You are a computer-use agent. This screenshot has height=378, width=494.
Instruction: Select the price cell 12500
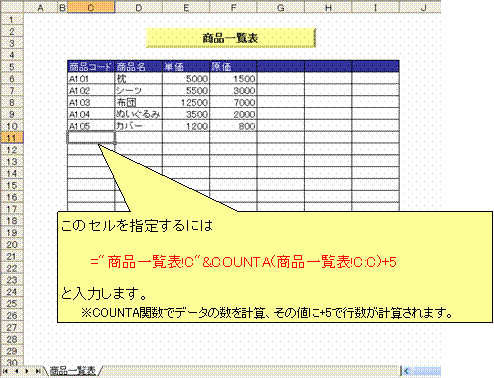(186, 102)
